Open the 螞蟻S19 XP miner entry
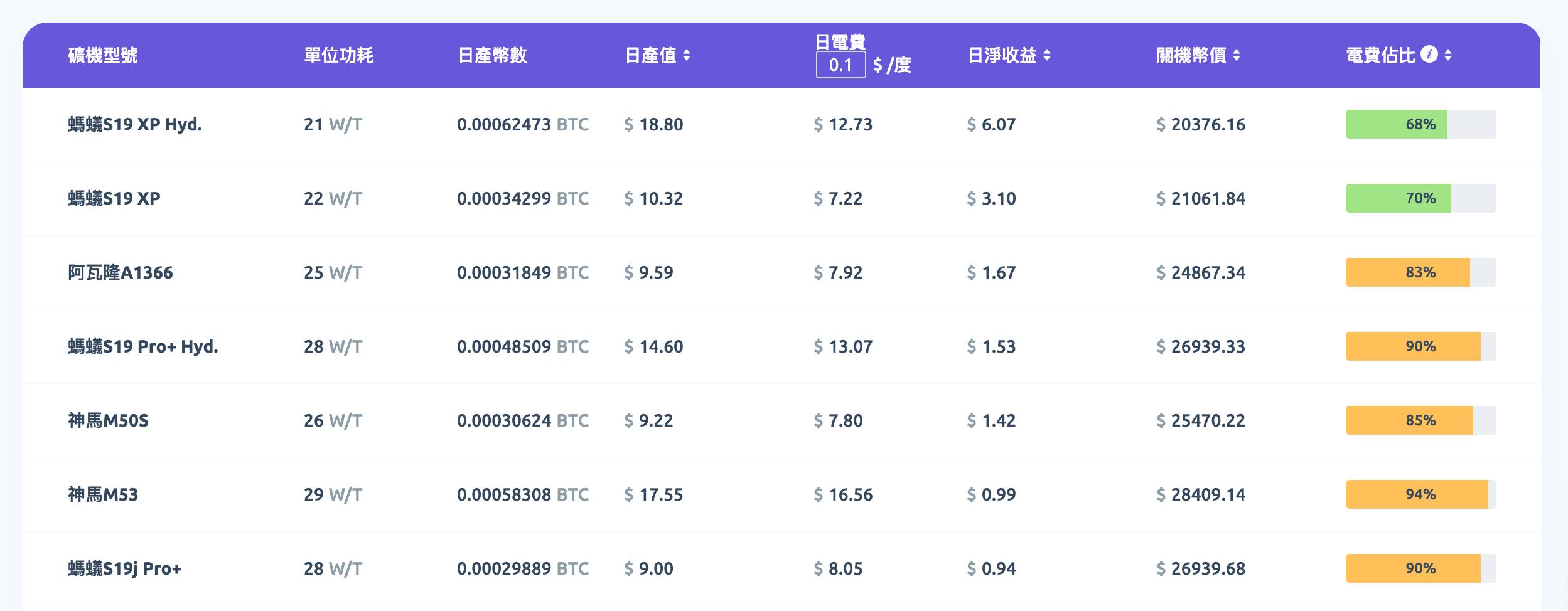1568x611 pixels. tap(114, 198)
